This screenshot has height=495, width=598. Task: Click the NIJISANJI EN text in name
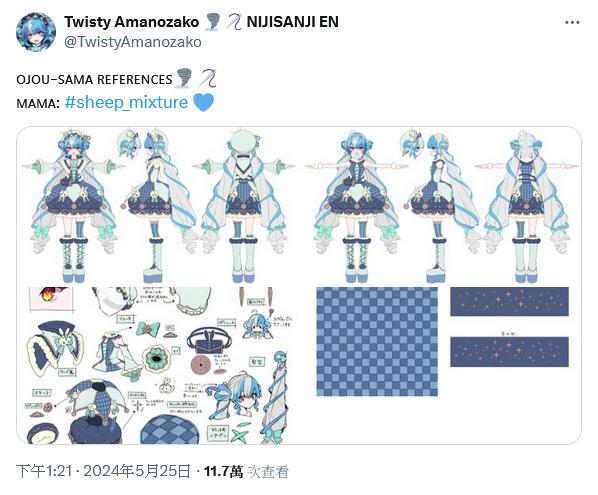(293, 22)
